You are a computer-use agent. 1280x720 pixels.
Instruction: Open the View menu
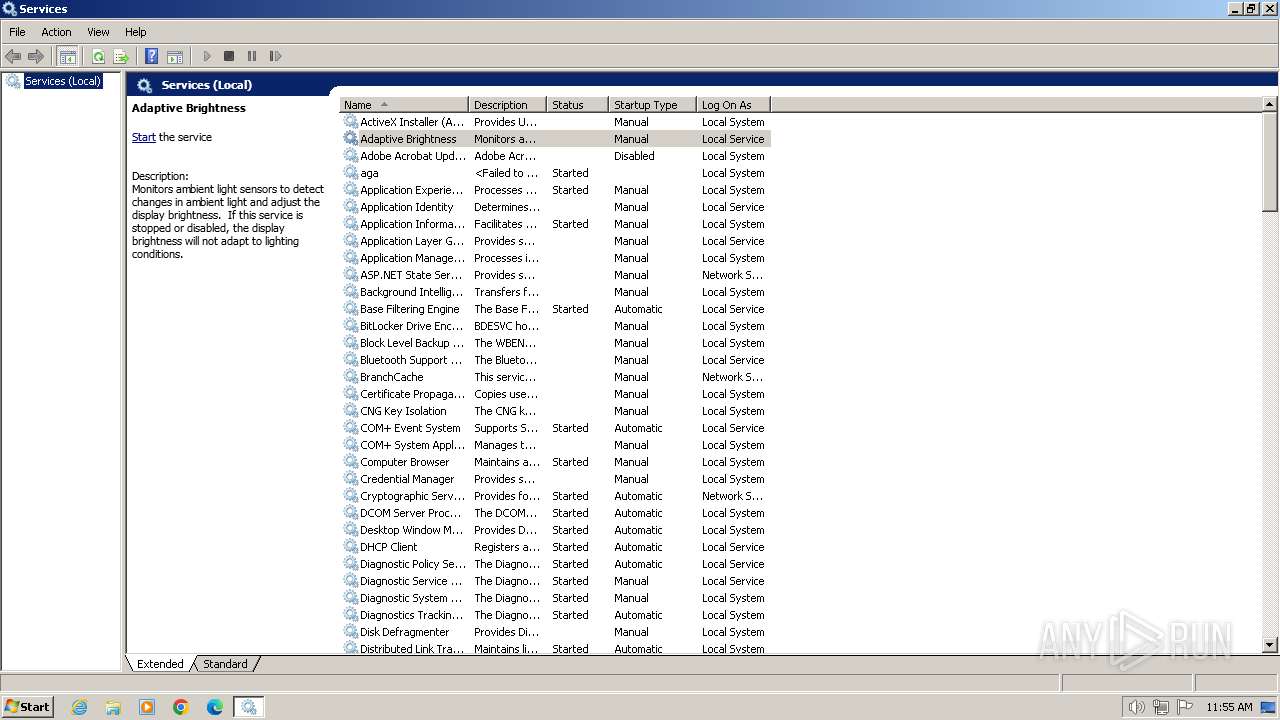click(98, 32)
